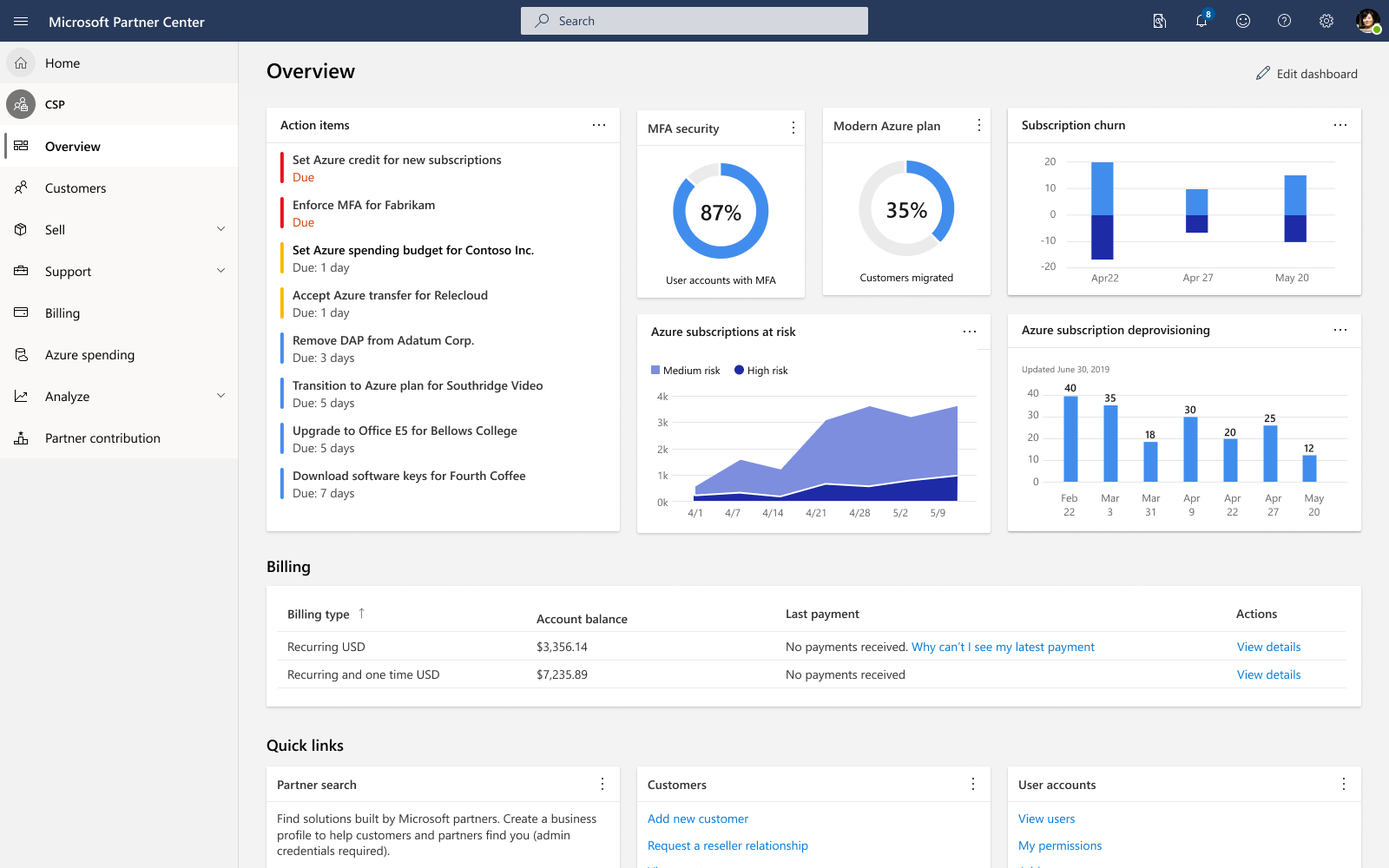Click Edit dashboard button
Image resolution: width=1389 pixels, height=868 pixels.
tap(1307, 74)
